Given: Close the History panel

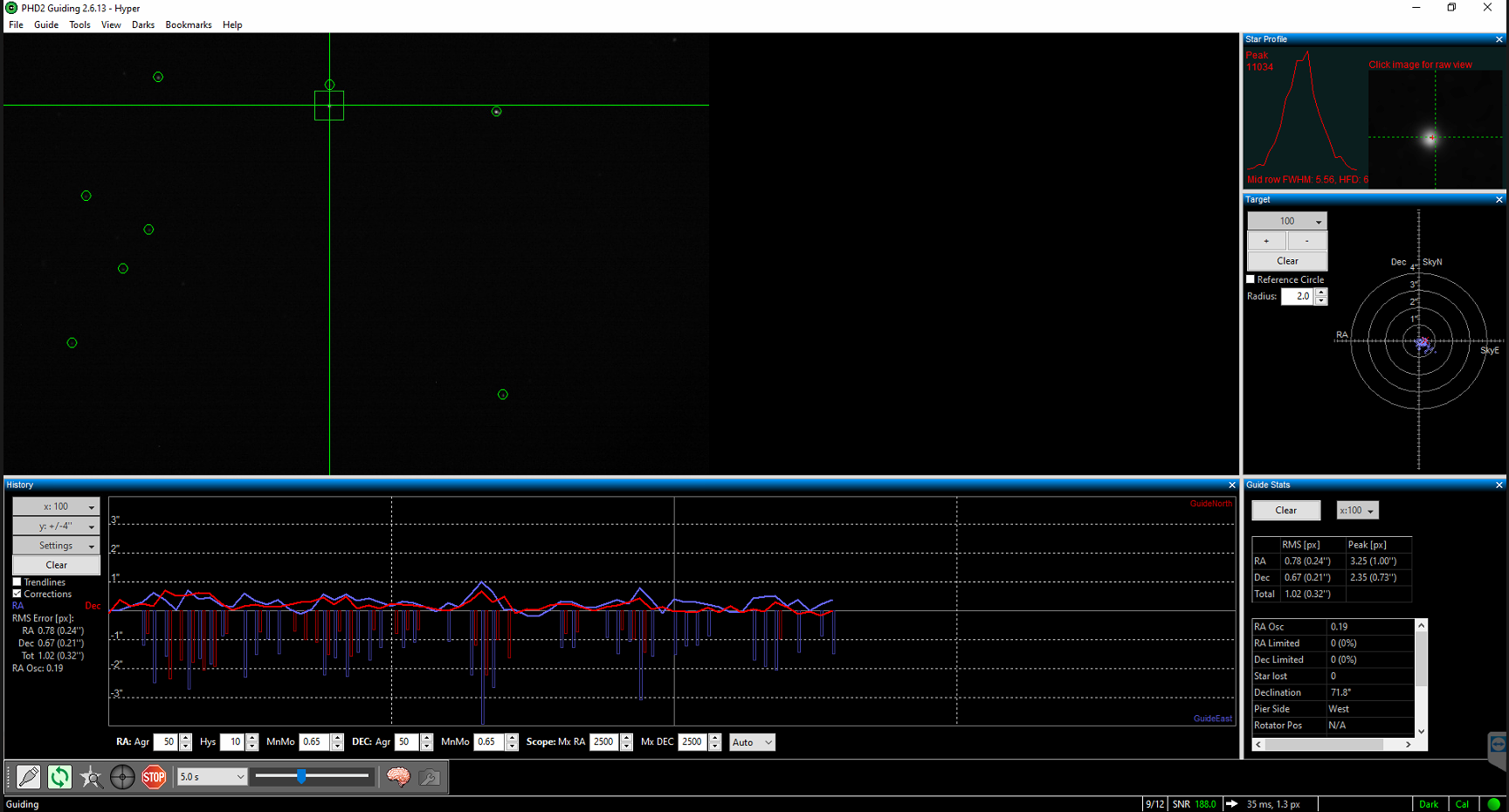Looking at the screenshot, I should (1232, 485).
